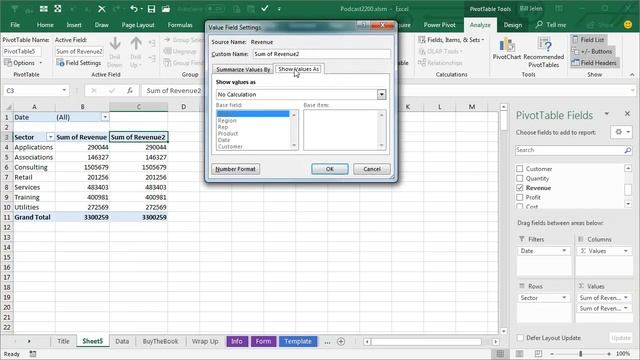This screenshot has height=360, width=640.
Task: Click the Save icon in quick access toolbar
Action: pyautogui.click(x=151, y=9)
